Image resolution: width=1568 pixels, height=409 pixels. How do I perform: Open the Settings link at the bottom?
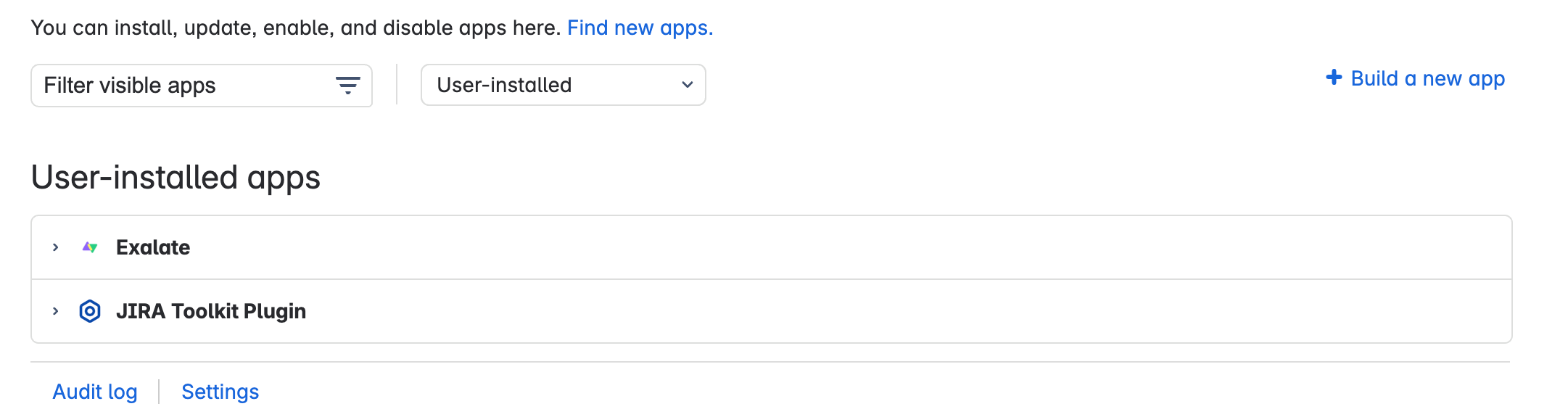pyautogui.click(x=220, y=392)
